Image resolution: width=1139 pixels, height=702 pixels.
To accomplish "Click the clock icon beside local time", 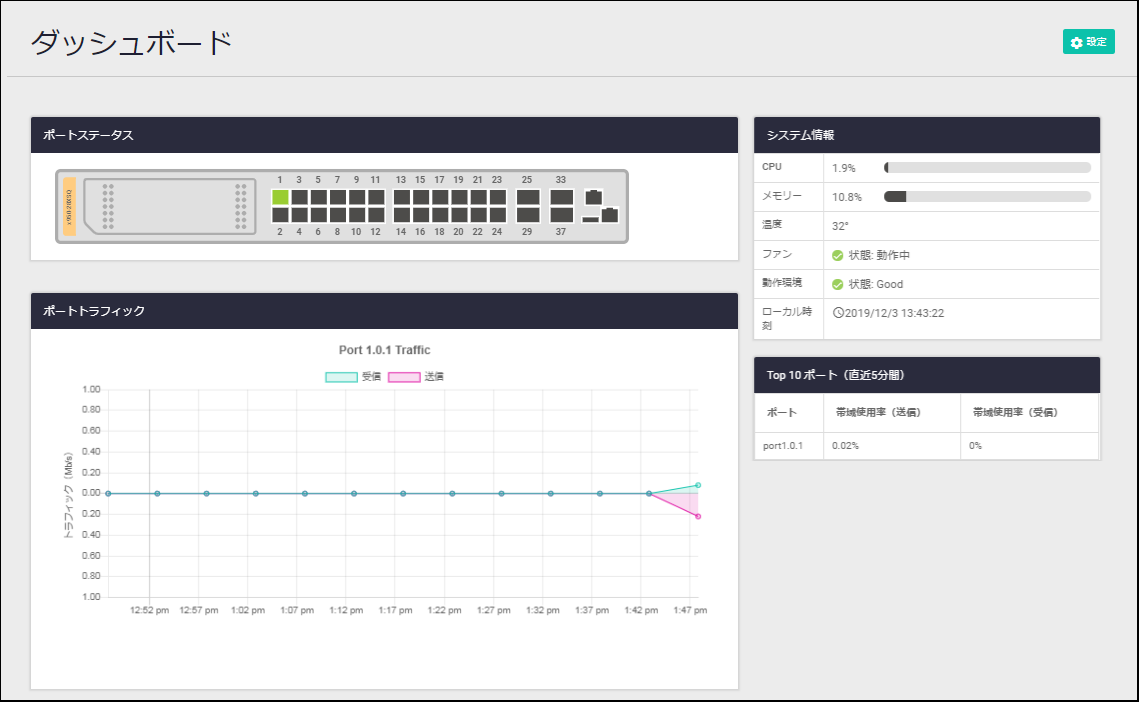I will click(838, 312).
